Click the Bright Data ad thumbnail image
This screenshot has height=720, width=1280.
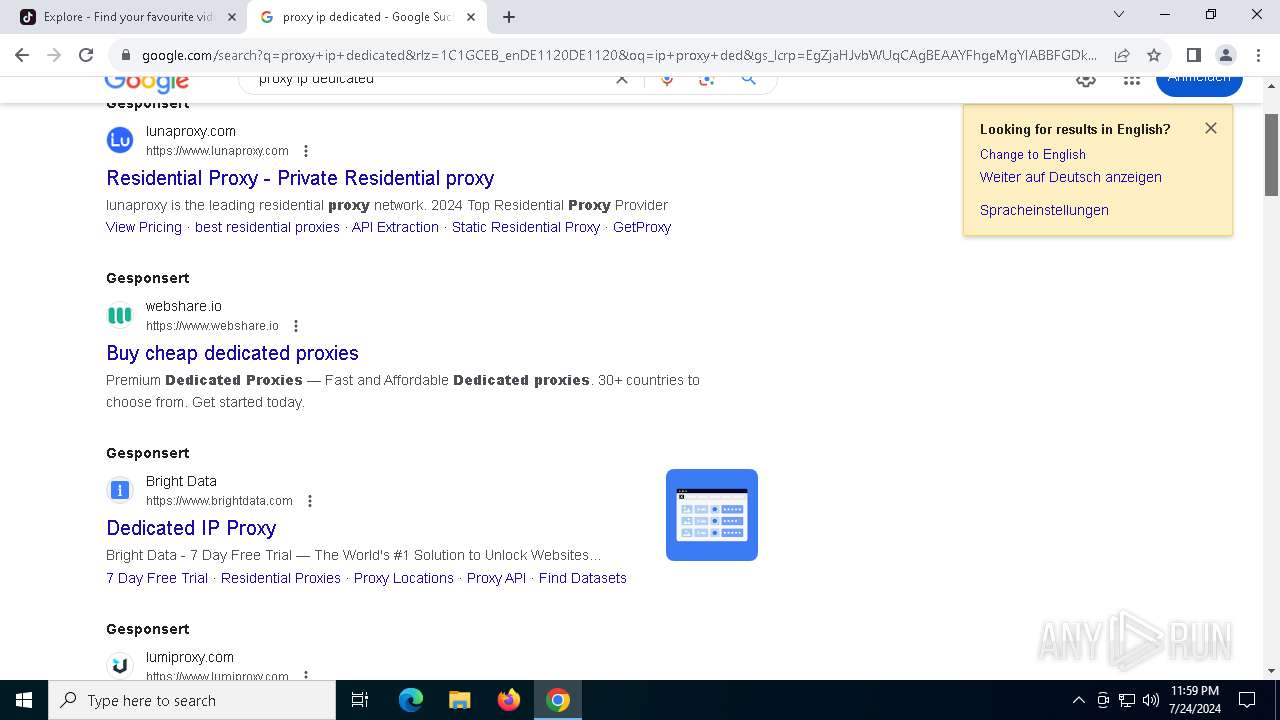[712, 515]
